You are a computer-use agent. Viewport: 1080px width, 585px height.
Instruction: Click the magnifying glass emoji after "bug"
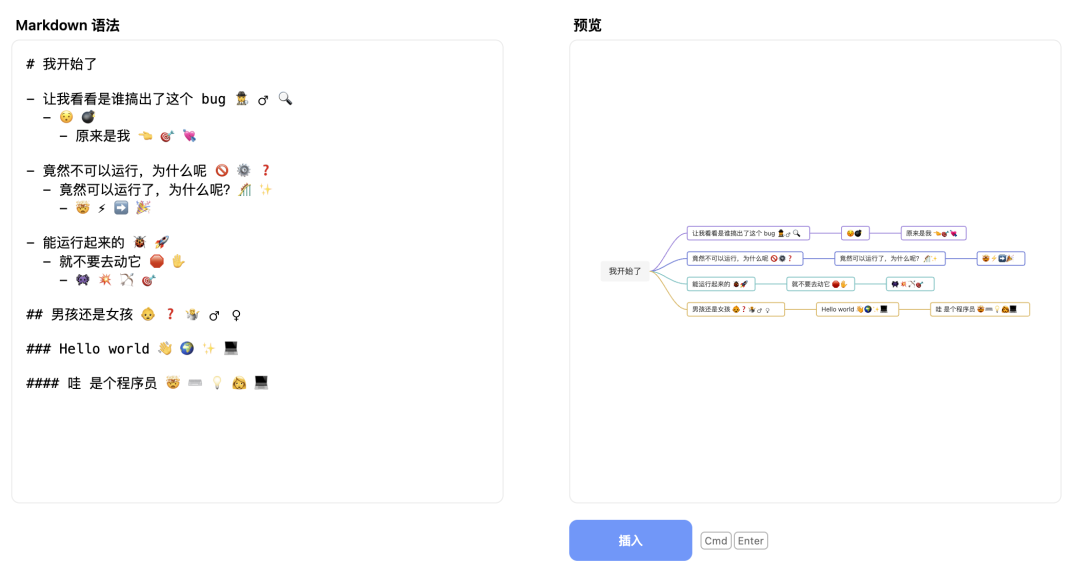pos(284,100)
